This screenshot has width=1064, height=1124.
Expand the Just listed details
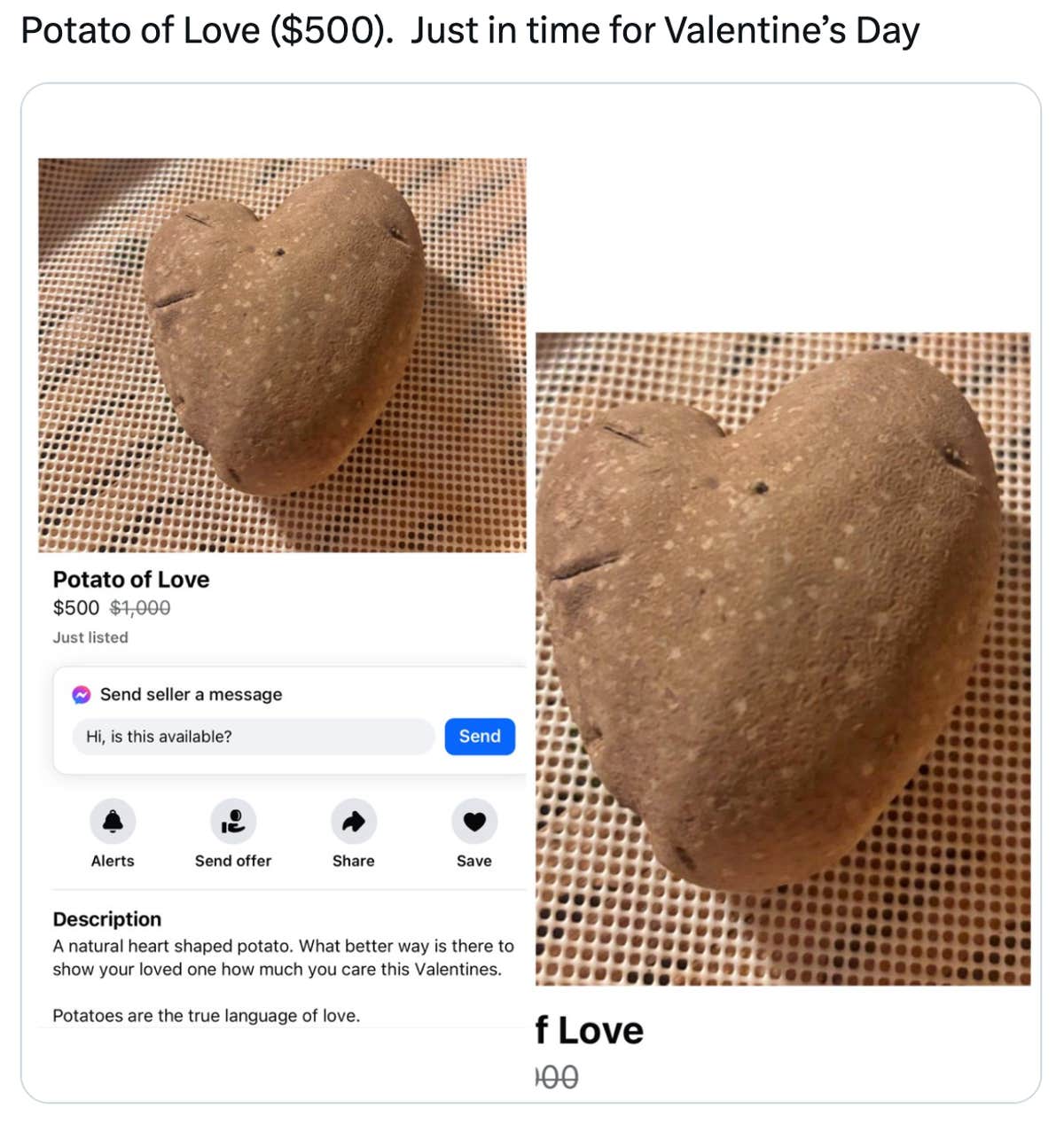click(x=90, y=636)
